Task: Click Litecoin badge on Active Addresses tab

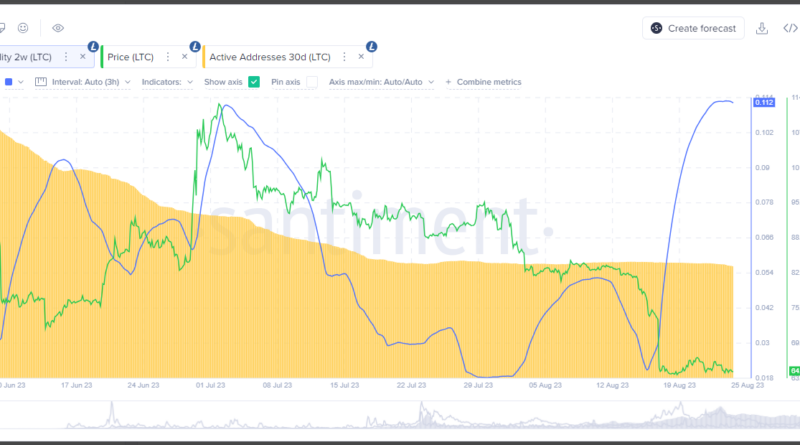Action: (x=371, y=46)
